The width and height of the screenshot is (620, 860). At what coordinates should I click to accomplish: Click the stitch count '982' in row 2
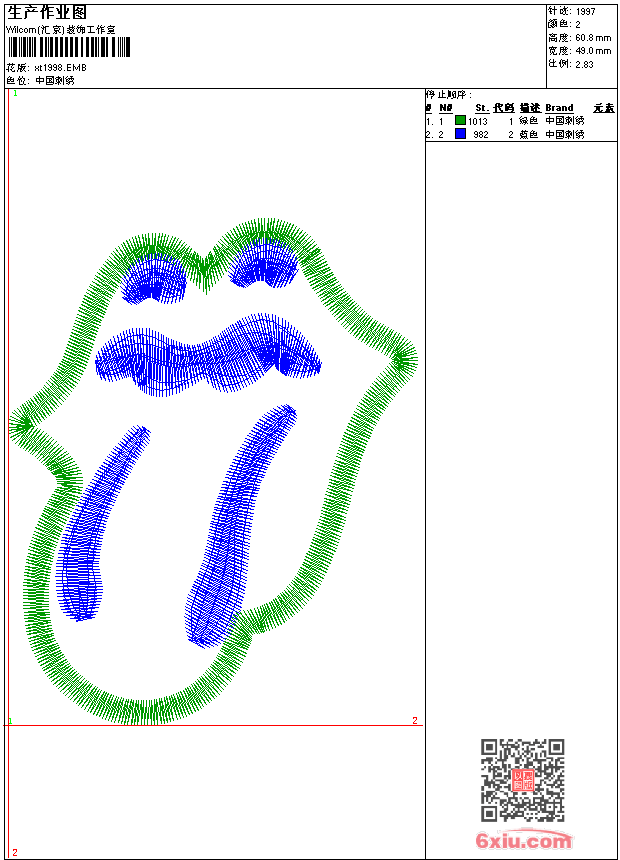coord(481,134)
